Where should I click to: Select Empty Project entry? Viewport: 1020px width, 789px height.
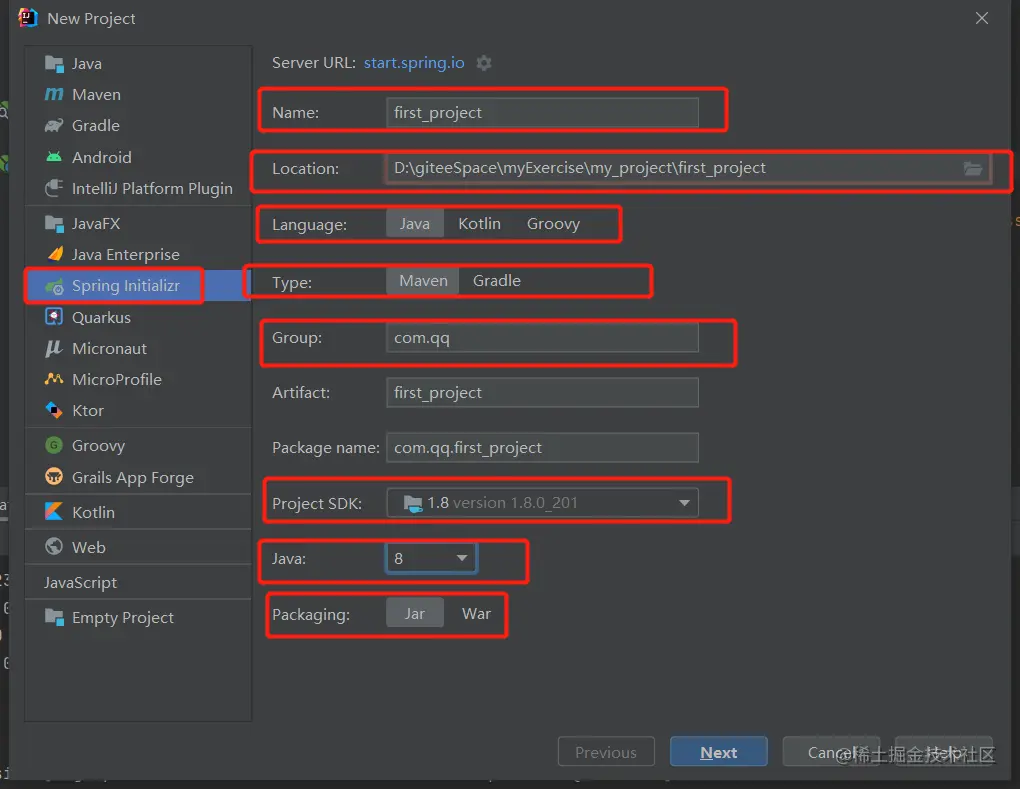[x=138, y=617]
